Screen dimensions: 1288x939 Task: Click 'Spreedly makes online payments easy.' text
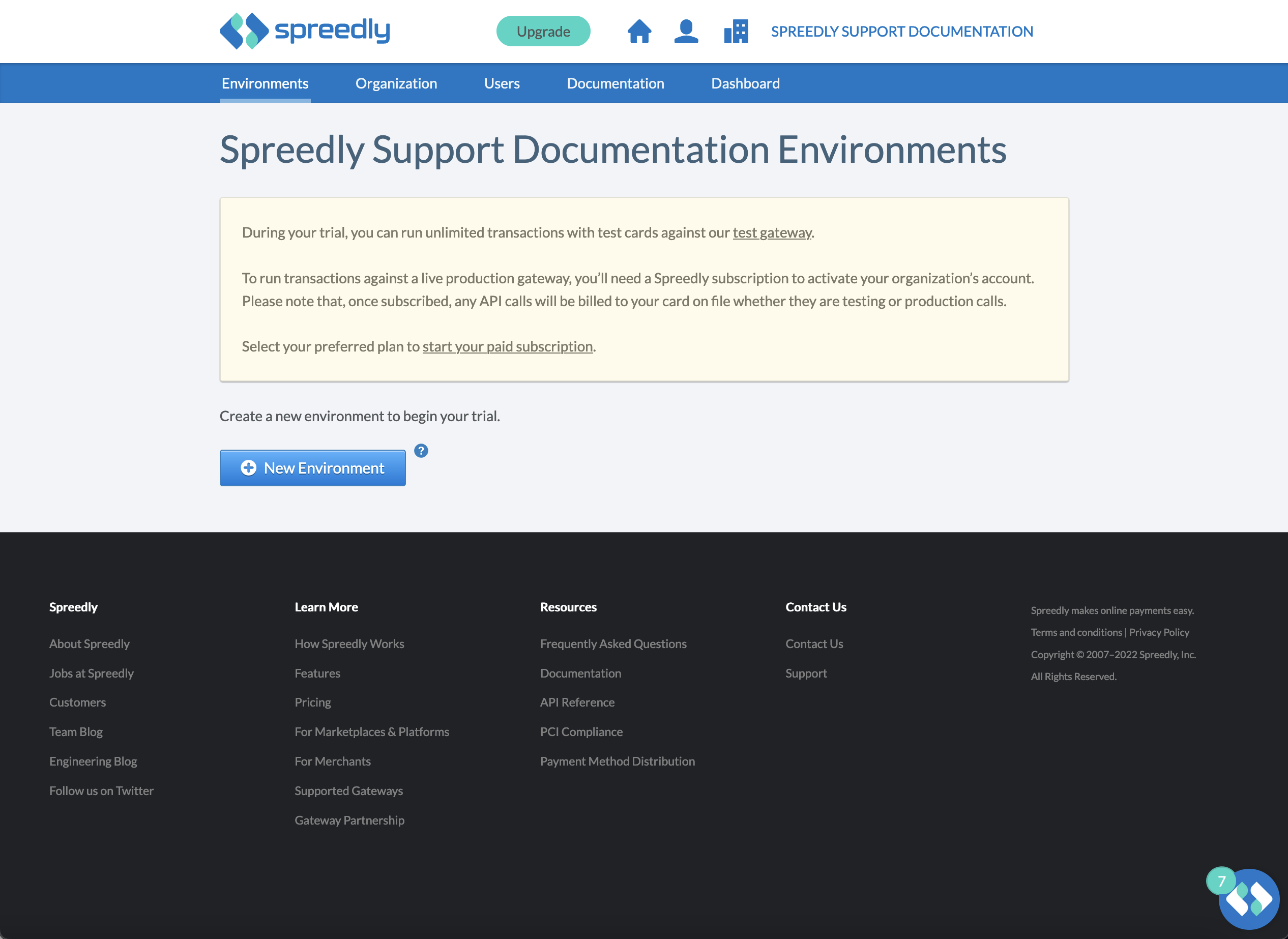pos(1113,610)
